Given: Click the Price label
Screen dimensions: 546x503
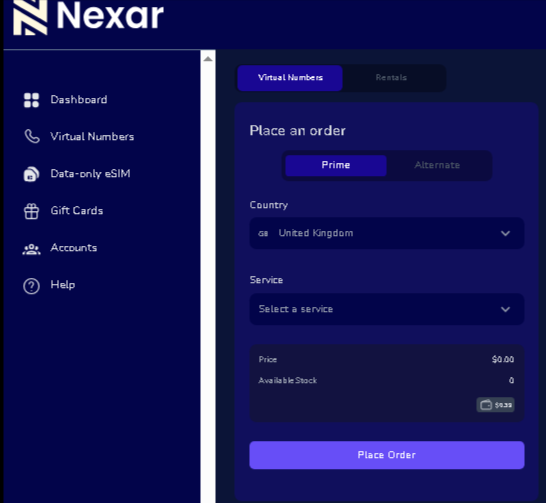Looking at the screenshot, I should (x=268, y=360).
